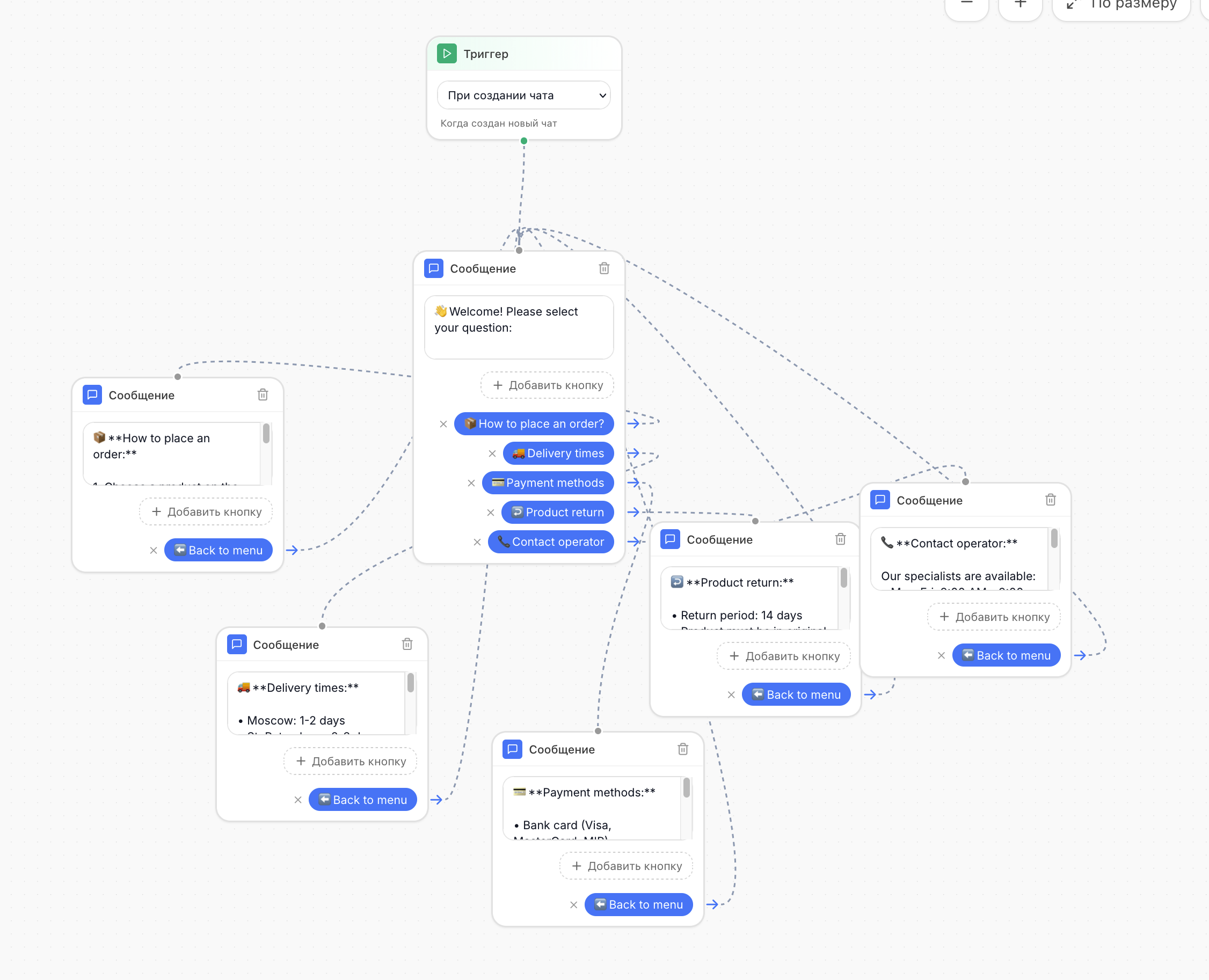Remove 'Back to menu' from Contact operator node

coord(941,655)
